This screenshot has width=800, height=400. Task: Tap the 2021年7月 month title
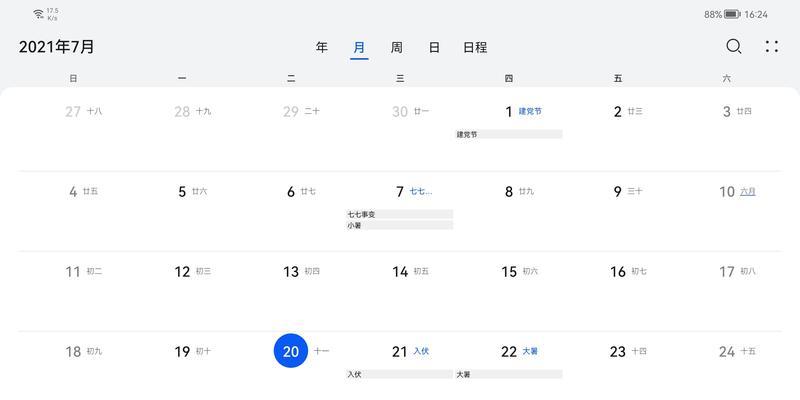(x=57, y=47)
